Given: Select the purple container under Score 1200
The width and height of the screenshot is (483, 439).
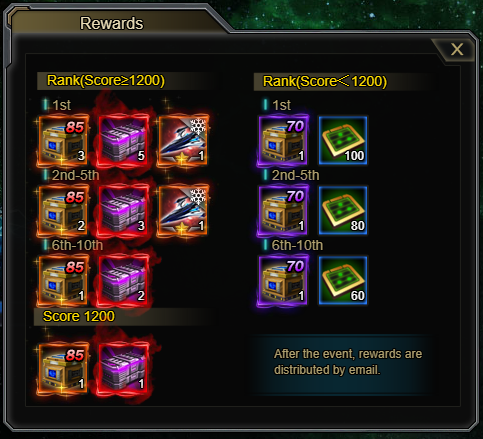Looking at the screenshot, I should (x=123, y=368).
